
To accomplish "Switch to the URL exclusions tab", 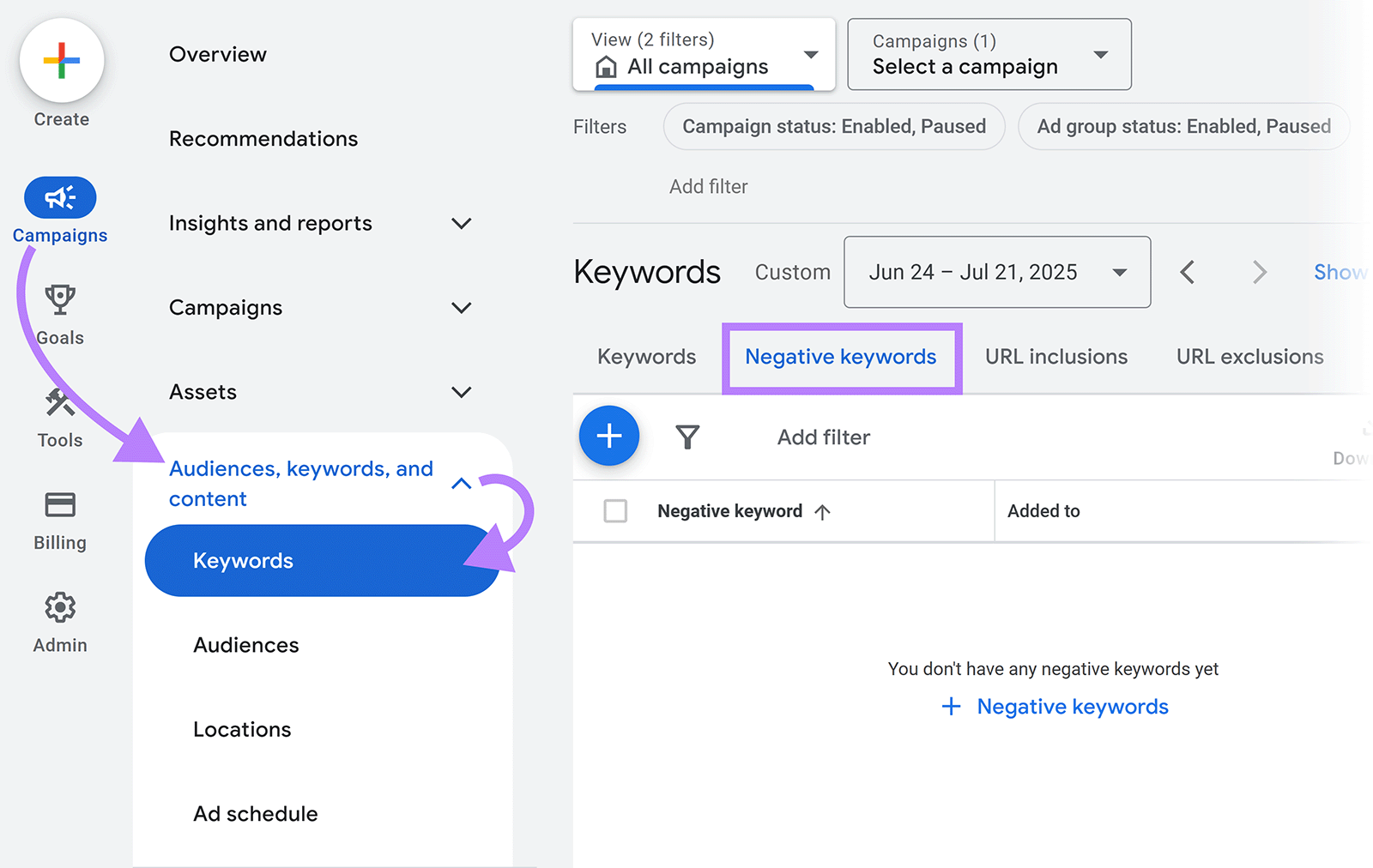I will pos(1249,356).
